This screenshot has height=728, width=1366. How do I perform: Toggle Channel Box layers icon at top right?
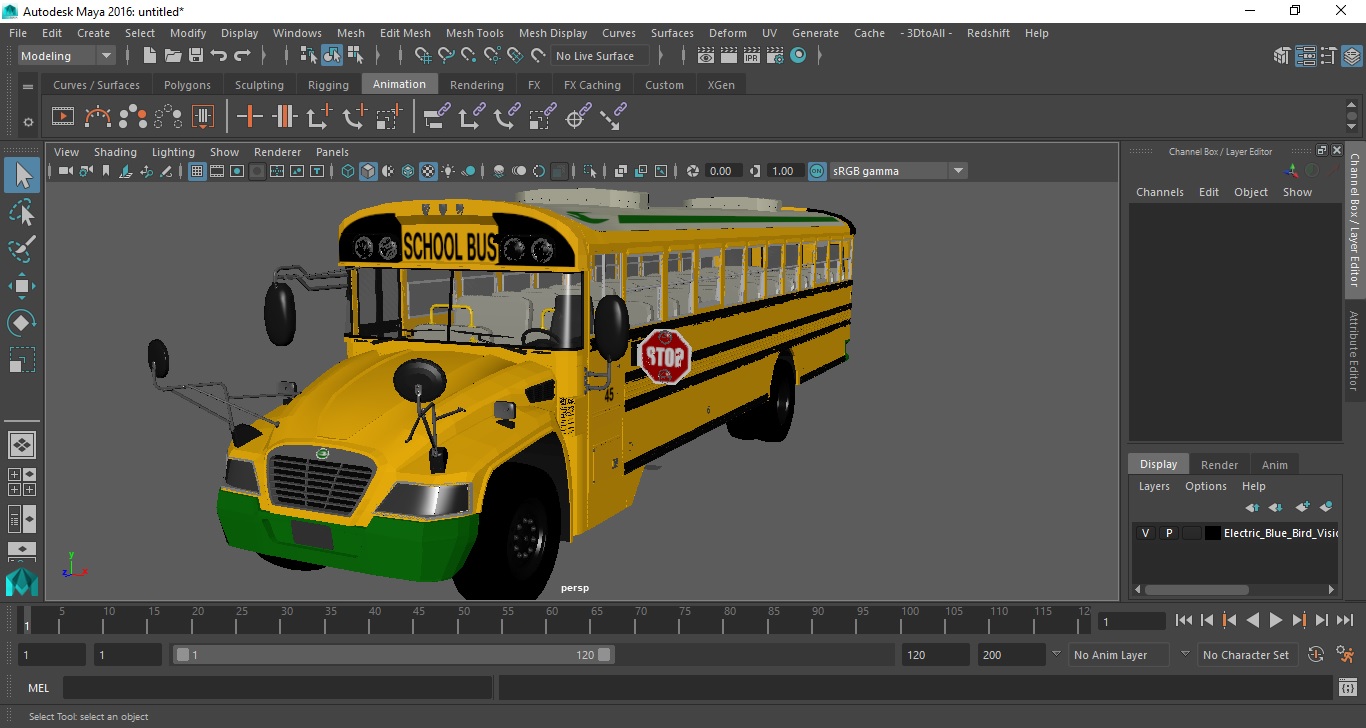point(1351,56)
